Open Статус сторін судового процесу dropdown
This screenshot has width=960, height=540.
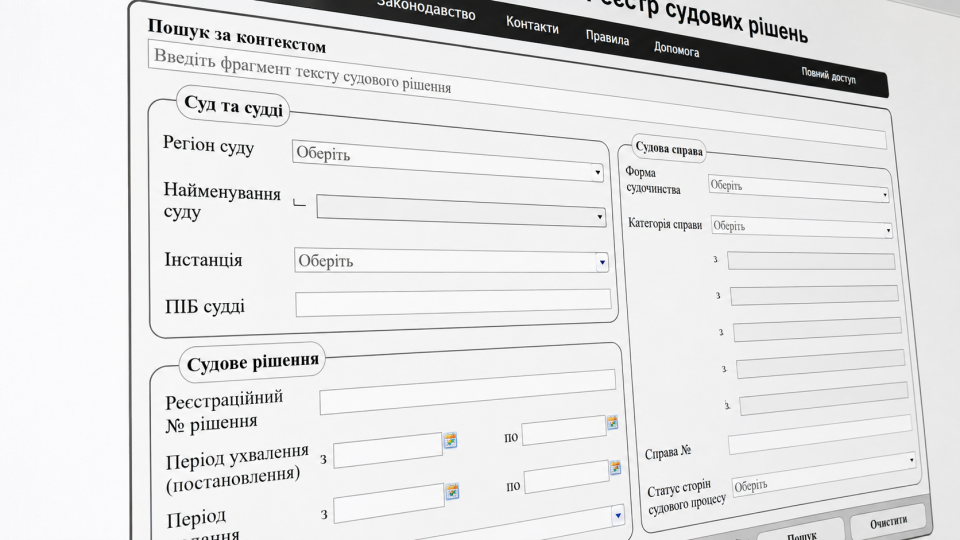coord(823,474)
